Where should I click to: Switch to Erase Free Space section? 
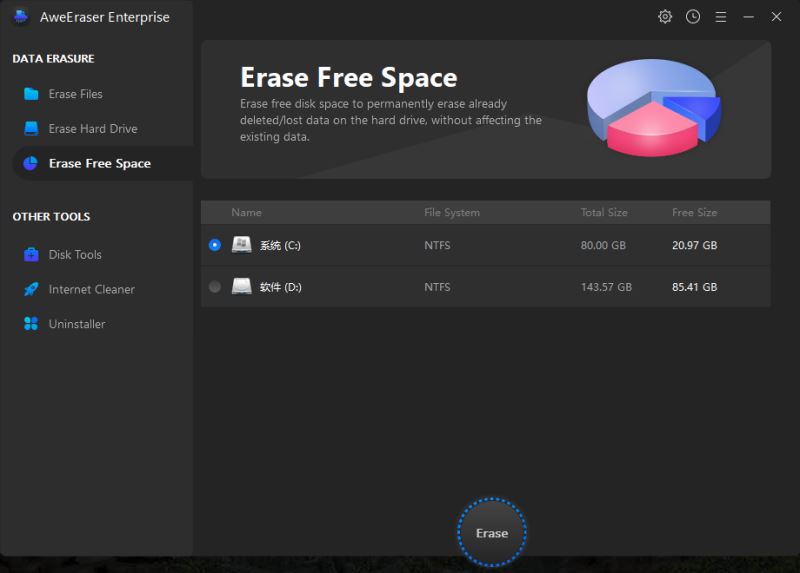point(102,163)
